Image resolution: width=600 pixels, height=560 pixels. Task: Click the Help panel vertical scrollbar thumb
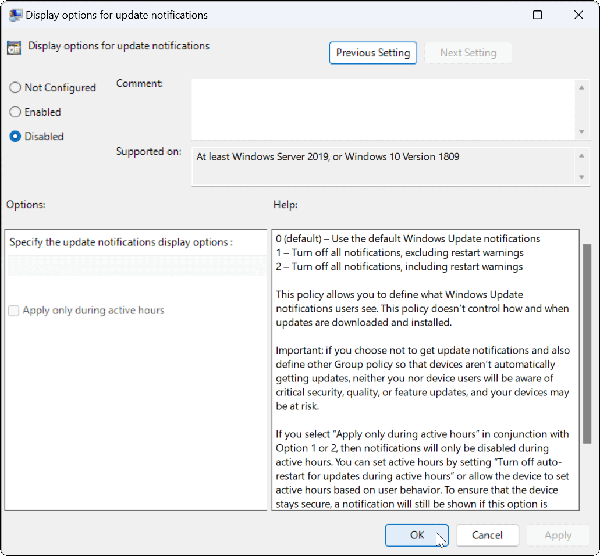point(587,344)
